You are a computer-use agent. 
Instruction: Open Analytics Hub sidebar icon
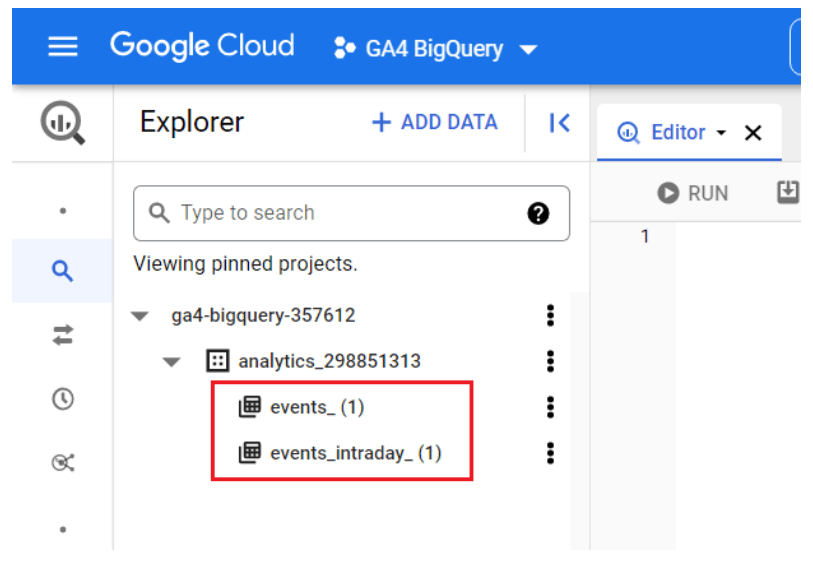tap(63, 462)
